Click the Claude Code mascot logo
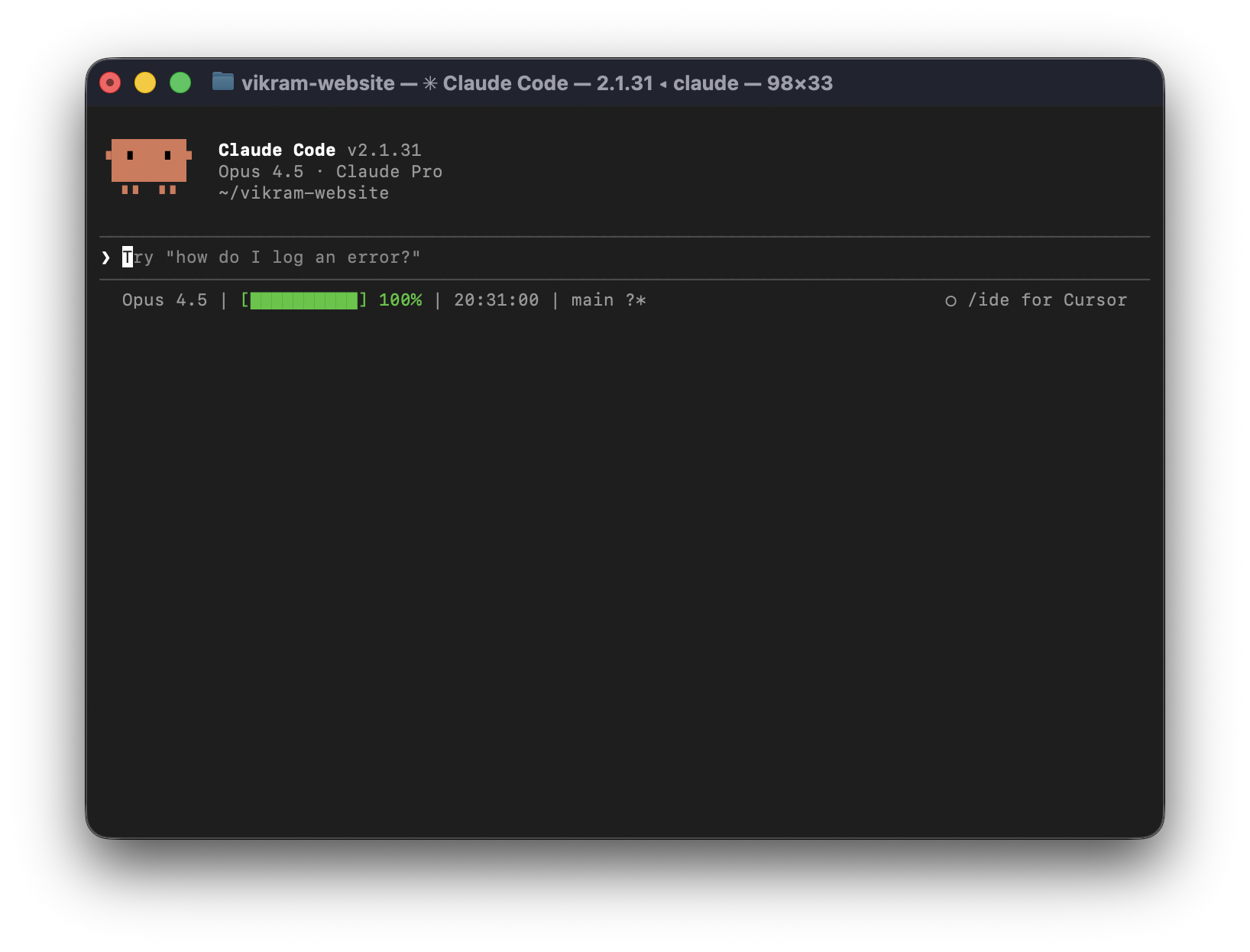Viewport: 1250px width, 952px height. point(148,168)
